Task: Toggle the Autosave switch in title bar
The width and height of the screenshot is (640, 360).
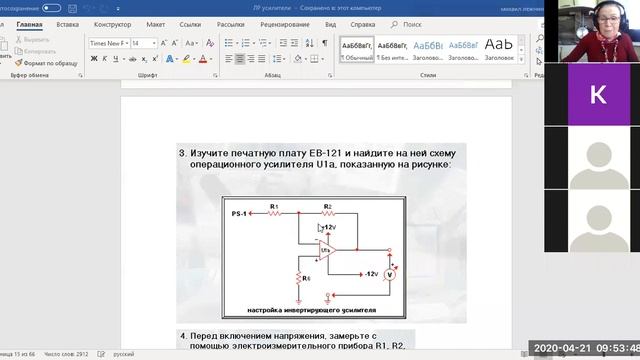Action: (51, 8)
